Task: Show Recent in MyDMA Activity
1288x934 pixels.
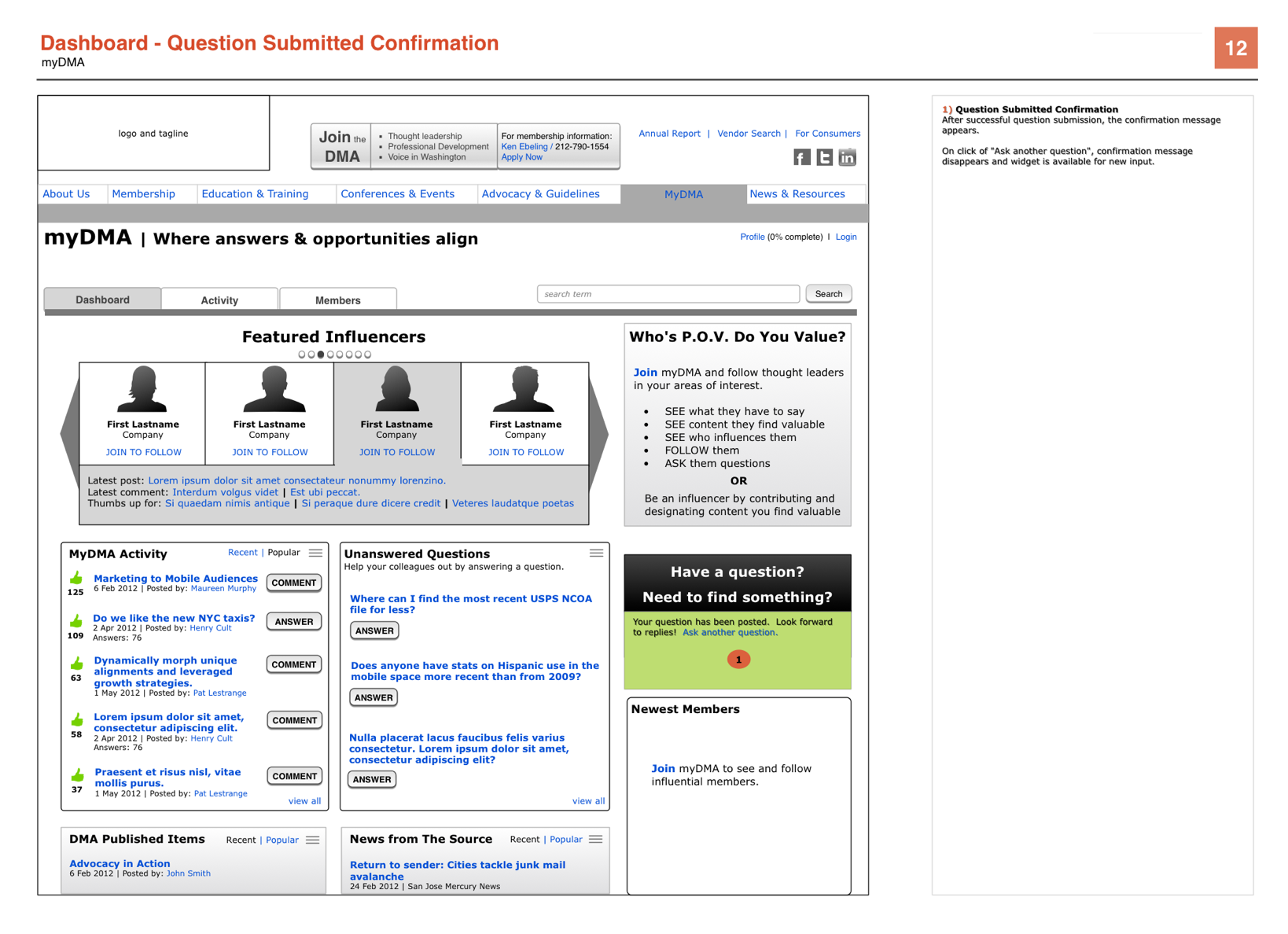Action: 242,553
